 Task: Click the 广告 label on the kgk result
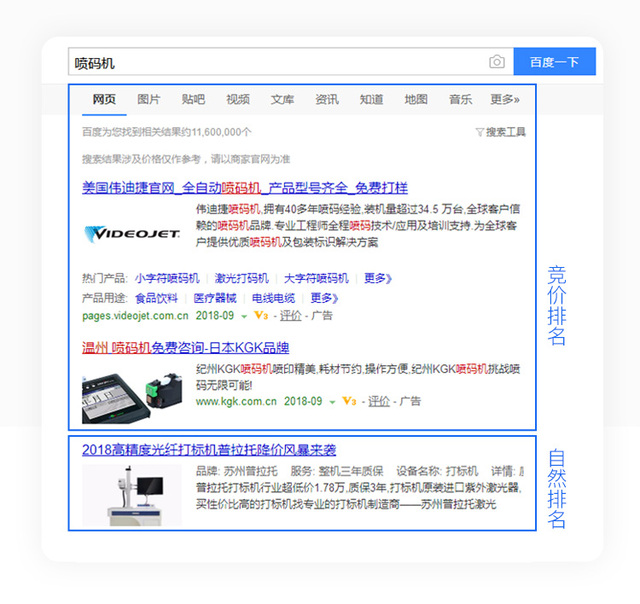(x=410, y=401)
